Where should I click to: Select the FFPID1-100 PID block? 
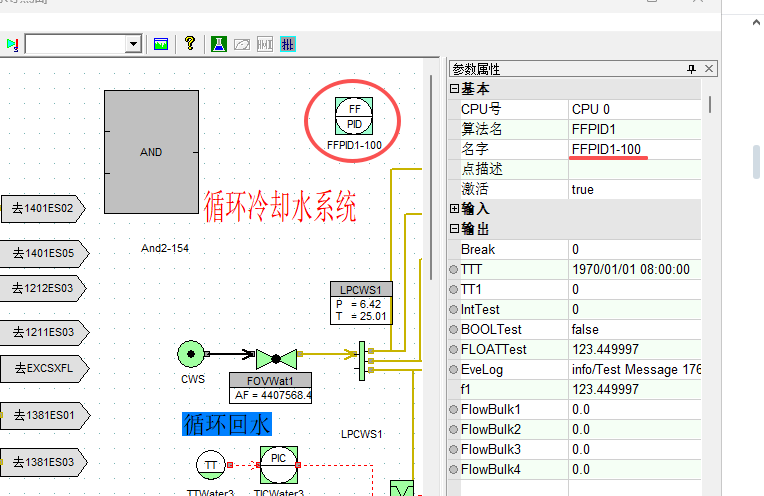point(353,117)
